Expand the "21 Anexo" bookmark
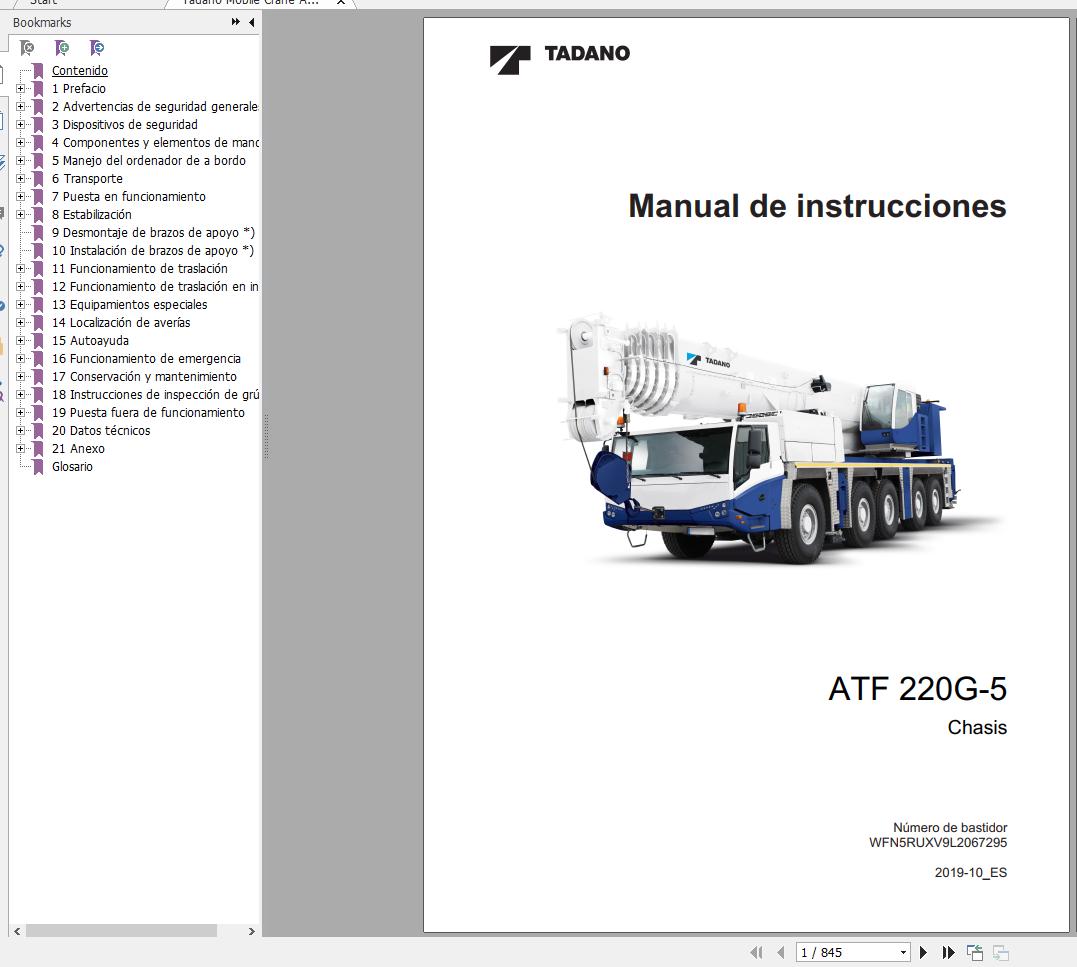This screenshot has height=967, width=1077. (22, 448)
